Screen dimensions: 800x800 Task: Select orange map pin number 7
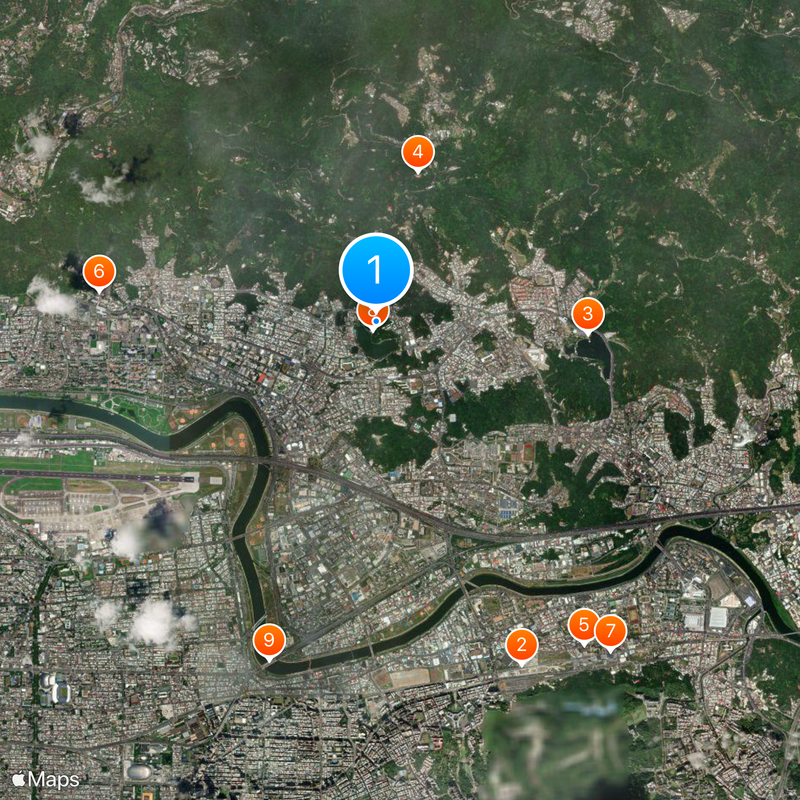tap(610, 632)
